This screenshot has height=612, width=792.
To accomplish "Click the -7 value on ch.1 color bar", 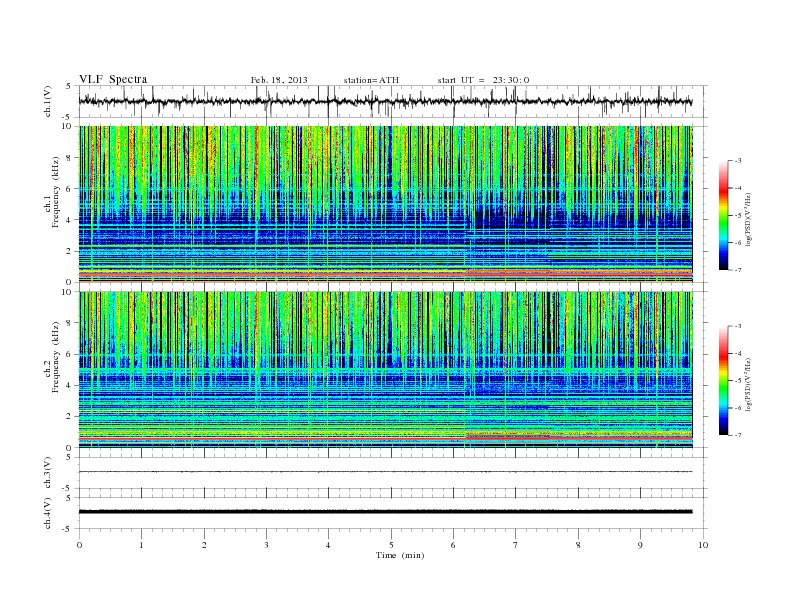I will point(738,270).
